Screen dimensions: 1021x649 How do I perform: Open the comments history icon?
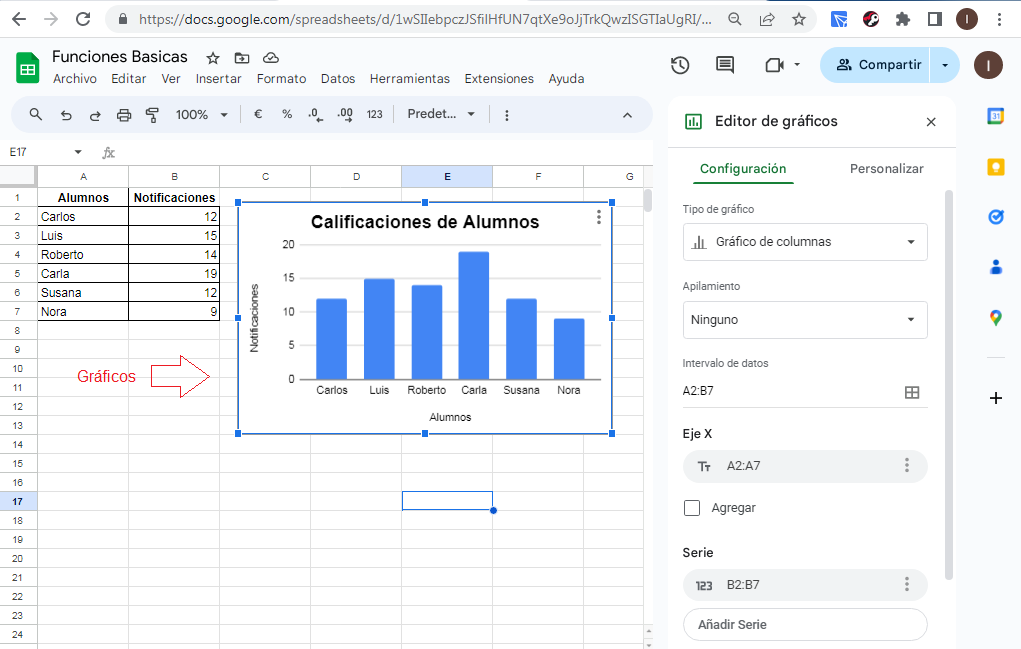coord(725,65)
